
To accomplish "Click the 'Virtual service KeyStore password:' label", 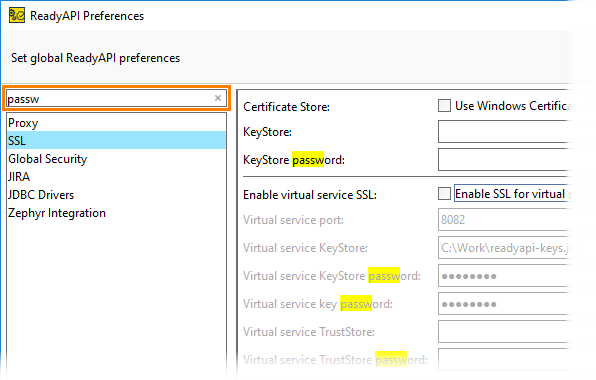I will (x=332, y=276).
